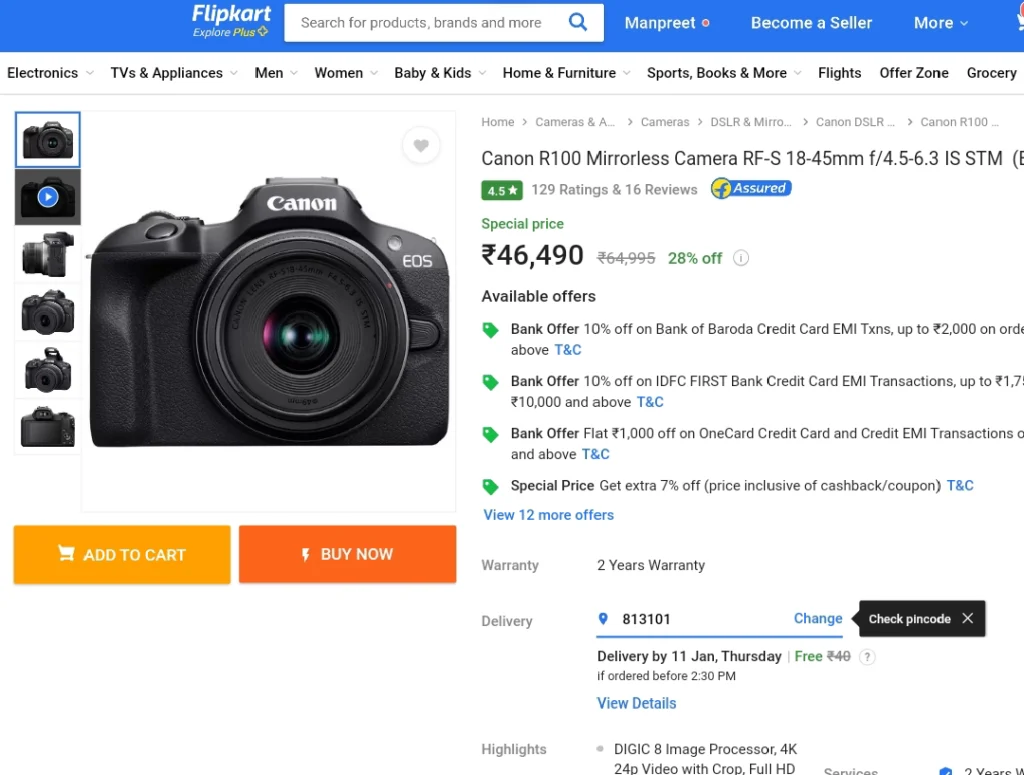Click the BUY NOW button
1024x775 pixels.
point(347,554)
